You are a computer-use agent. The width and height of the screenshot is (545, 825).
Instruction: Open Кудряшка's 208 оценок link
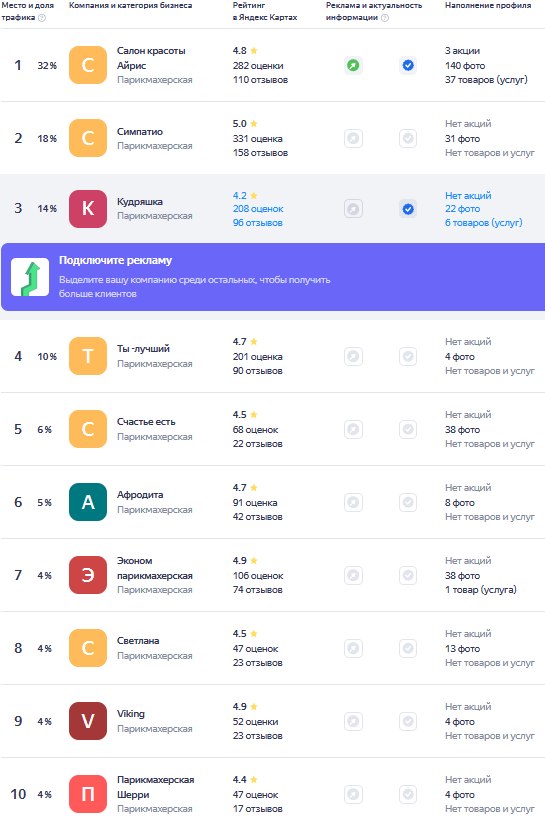click(x=258, y=209)
